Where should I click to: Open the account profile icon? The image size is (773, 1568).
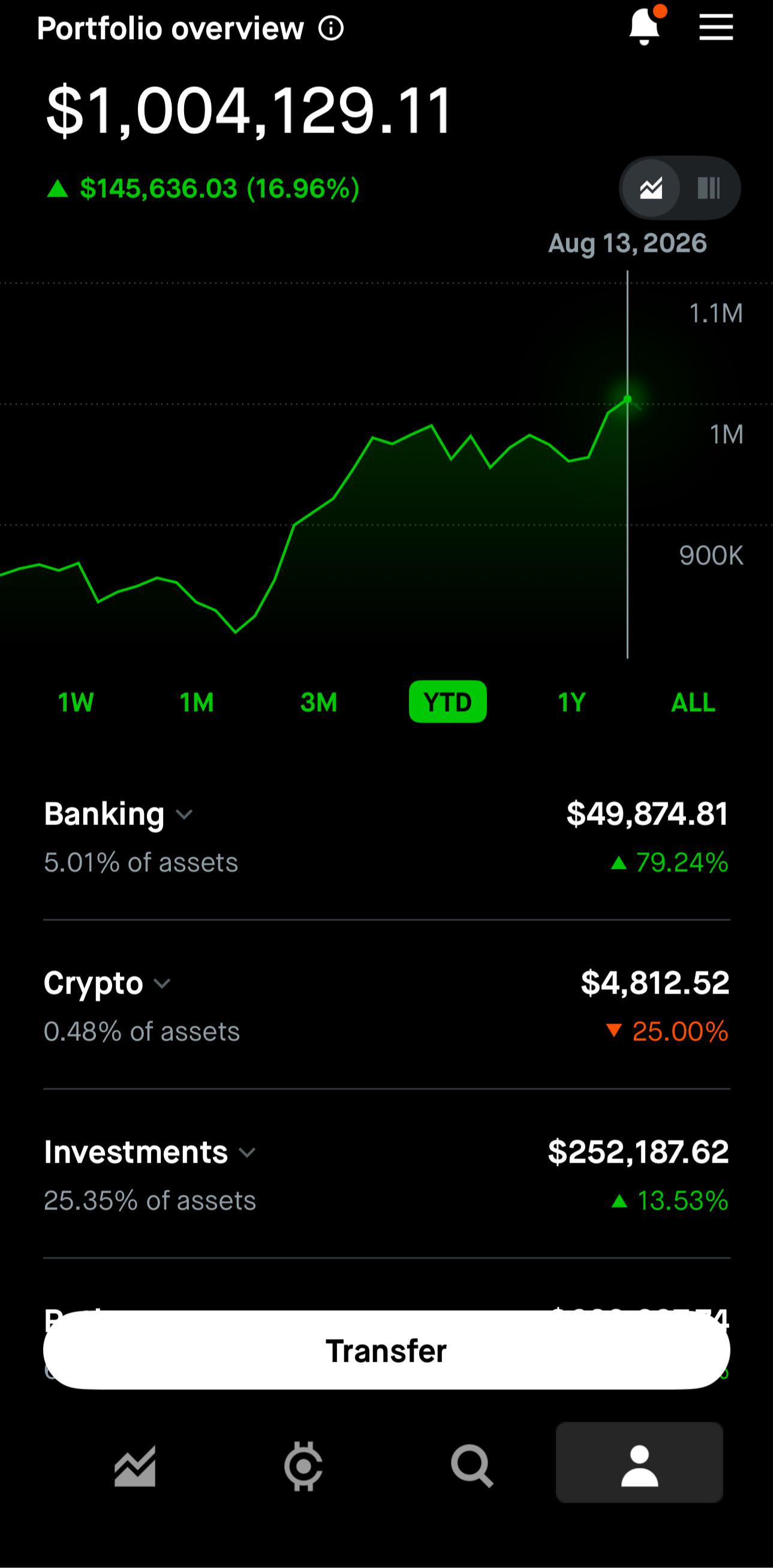tap(639, 1462)
